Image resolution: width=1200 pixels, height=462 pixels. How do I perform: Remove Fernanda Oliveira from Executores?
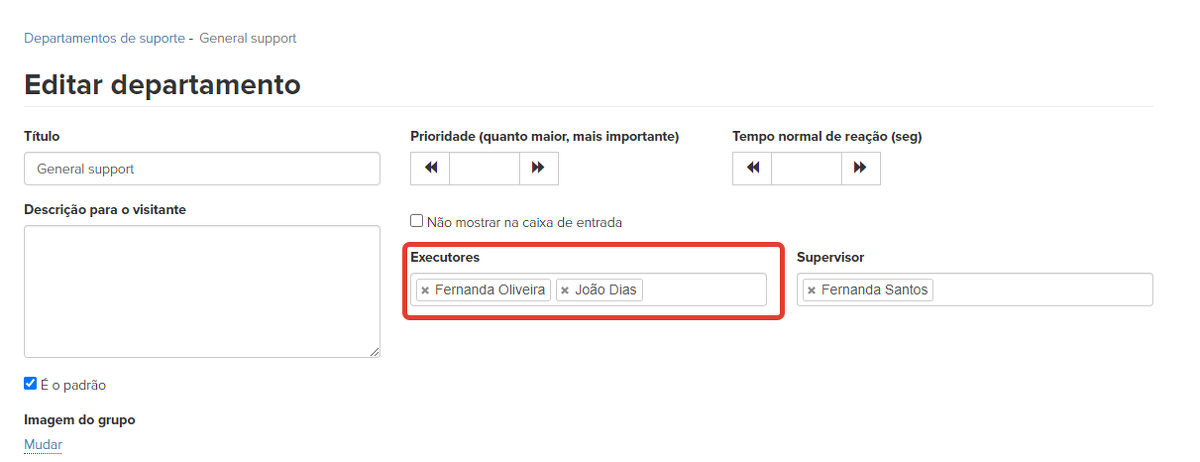click(x=425, y=290)
